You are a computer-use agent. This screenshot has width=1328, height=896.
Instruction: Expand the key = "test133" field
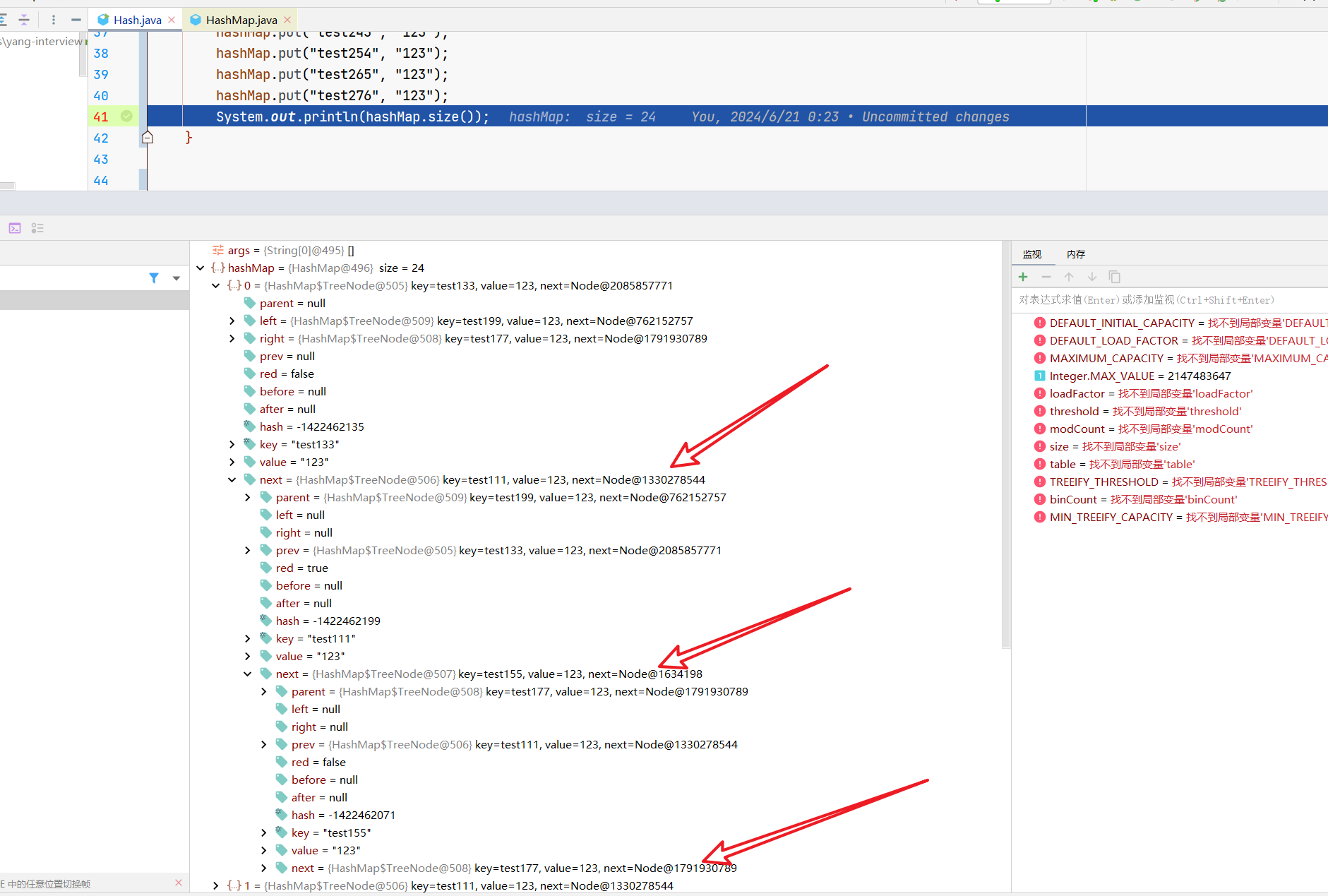[232, 445]
